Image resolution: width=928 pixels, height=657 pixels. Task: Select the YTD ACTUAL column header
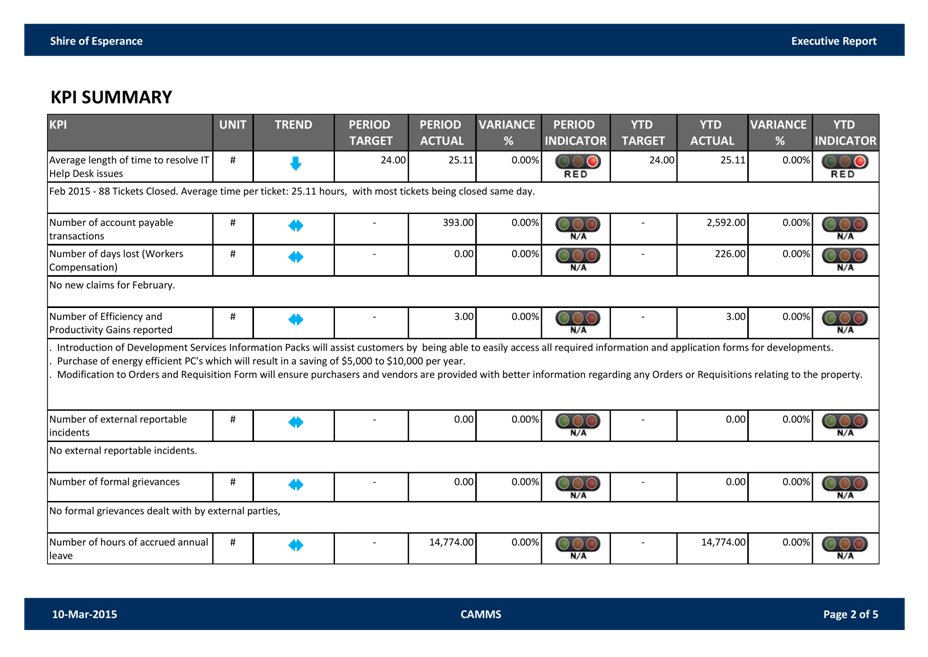tap(711, 133)
